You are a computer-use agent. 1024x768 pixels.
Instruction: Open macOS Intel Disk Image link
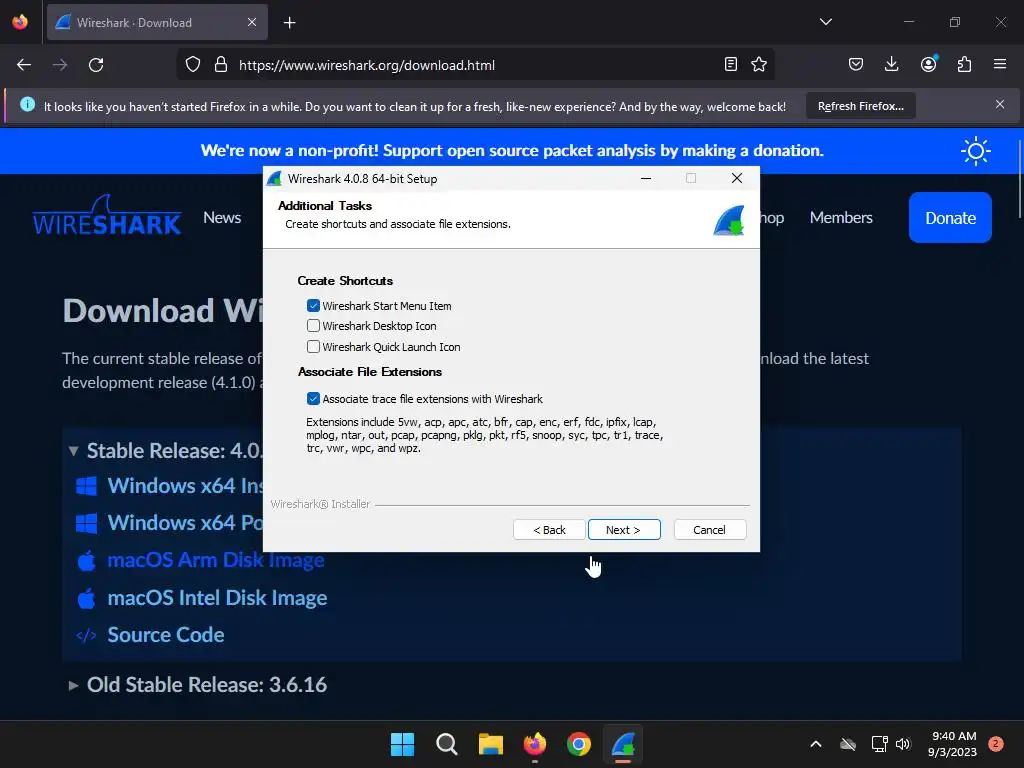[217, 598]
